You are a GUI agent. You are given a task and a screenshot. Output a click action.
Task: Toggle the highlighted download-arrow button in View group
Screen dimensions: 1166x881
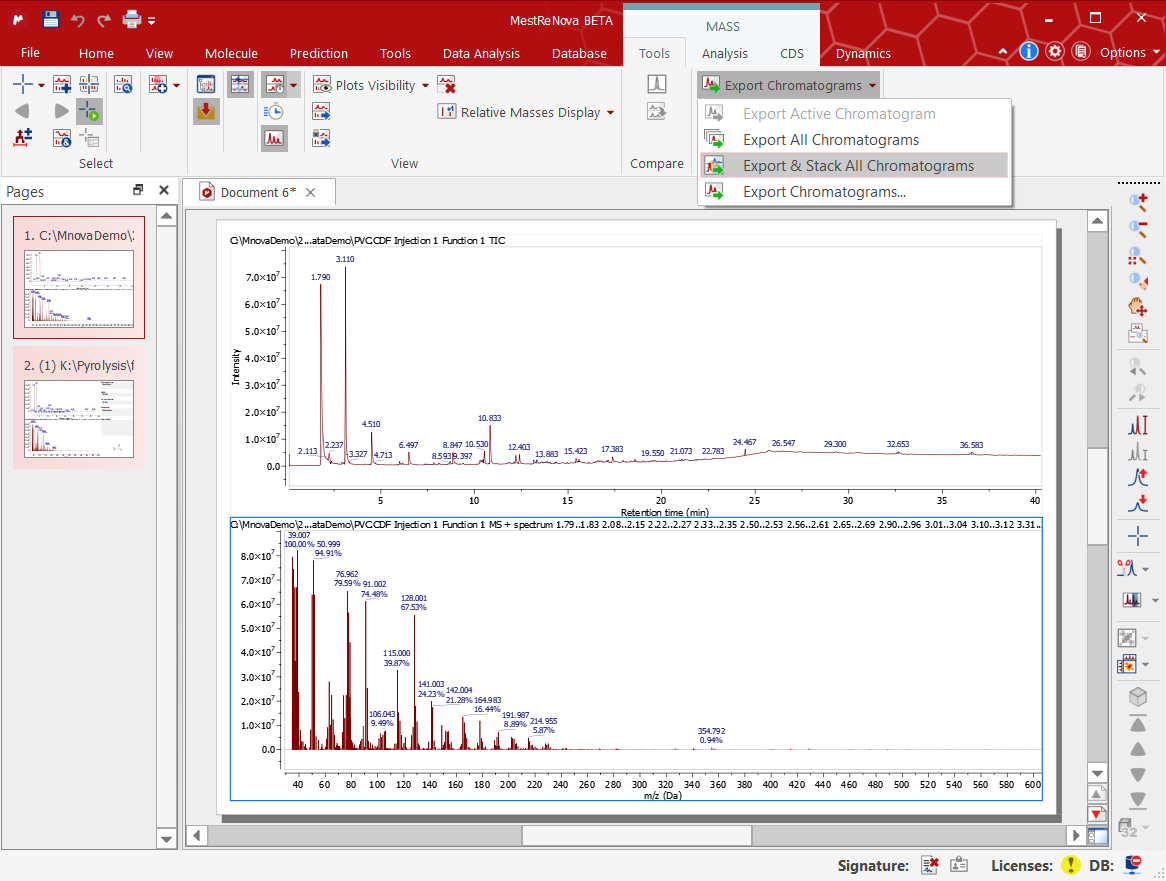pyautogui.click(x=206, y=112)
